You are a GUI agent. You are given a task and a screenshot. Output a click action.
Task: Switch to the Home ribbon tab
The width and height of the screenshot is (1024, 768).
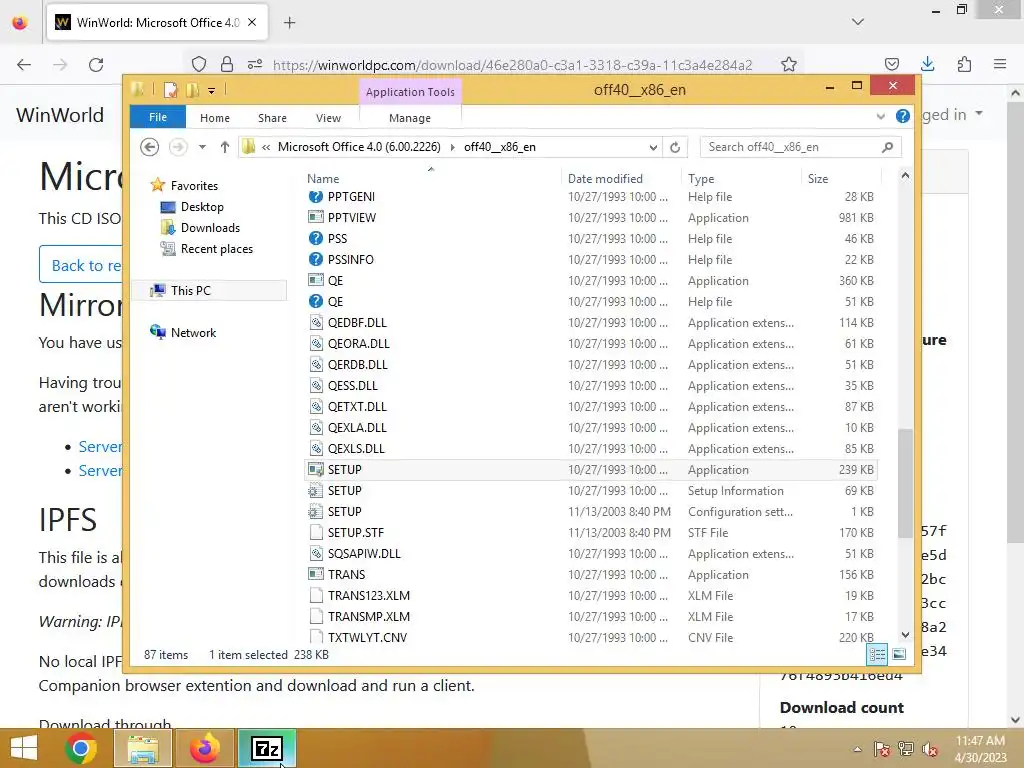click(x=215, y=118)
